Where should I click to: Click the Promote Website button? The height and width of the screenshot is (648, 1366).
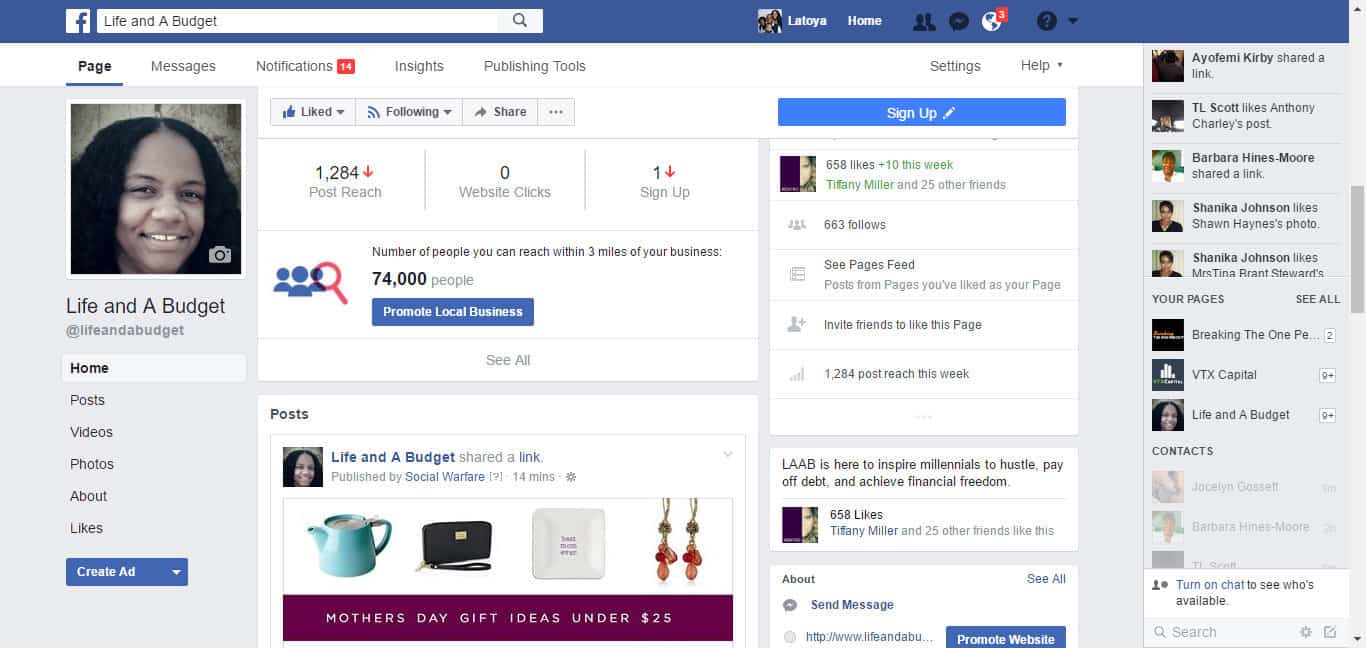click(x=1006, y=638)
